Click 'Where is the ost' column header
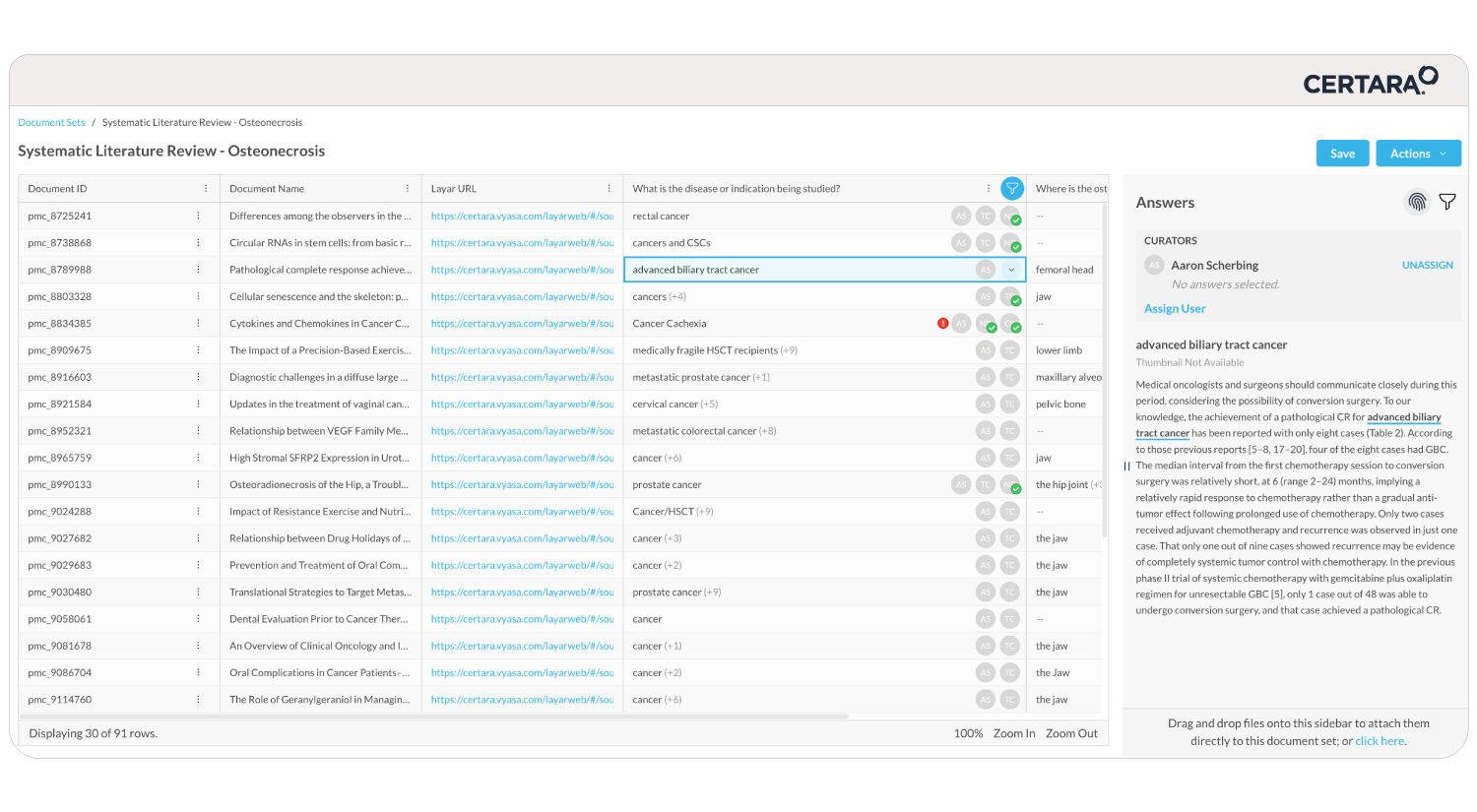 1070,188
